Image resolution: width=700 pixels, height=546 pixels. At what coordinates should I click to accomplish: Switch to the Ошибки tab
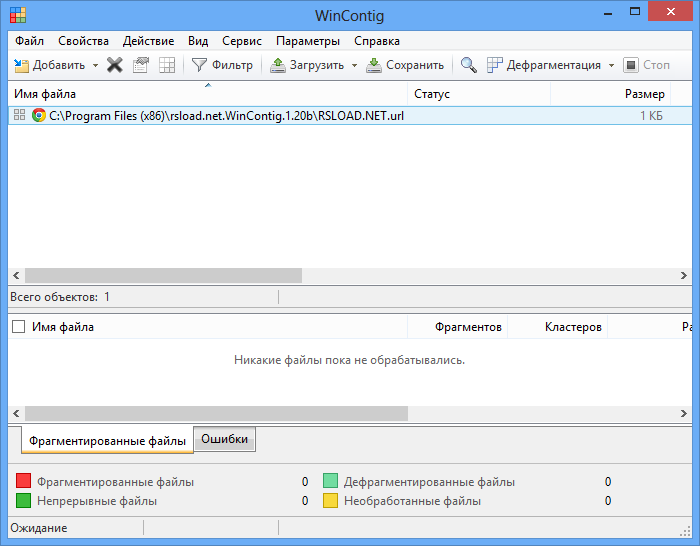point(225,439)
